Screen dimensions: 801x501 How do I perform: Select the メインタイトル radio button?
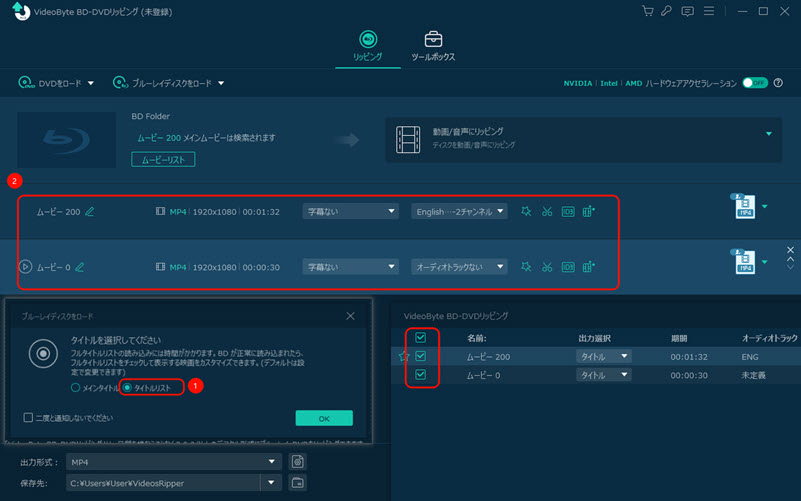point(76,388)
